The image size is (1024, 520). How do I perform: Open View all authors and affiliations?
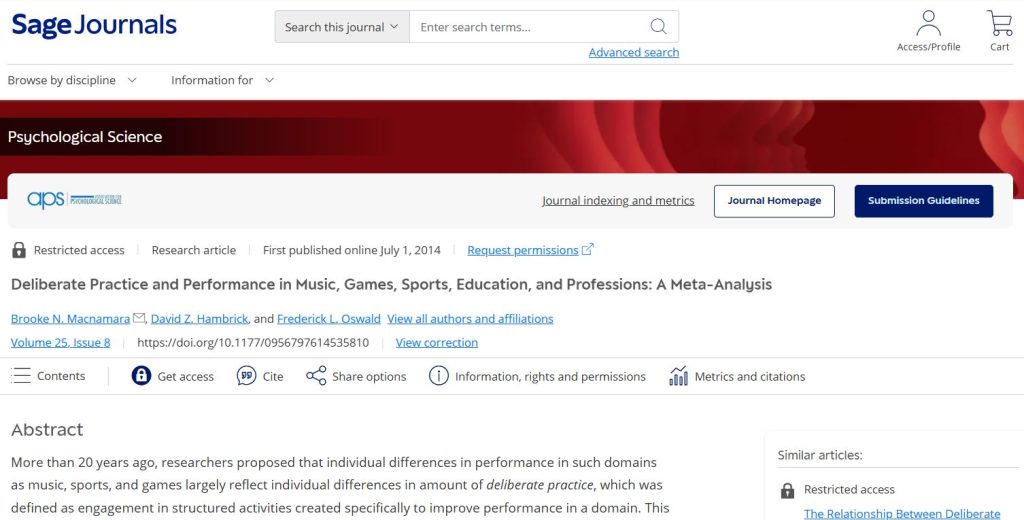470,319
